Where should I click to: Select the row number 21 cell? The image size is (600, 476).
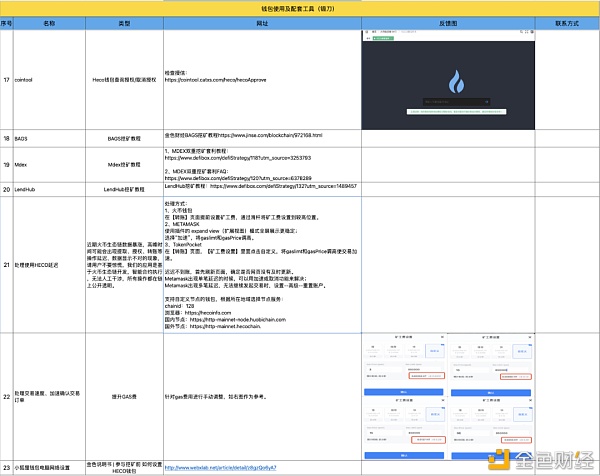tap(7, 265)
